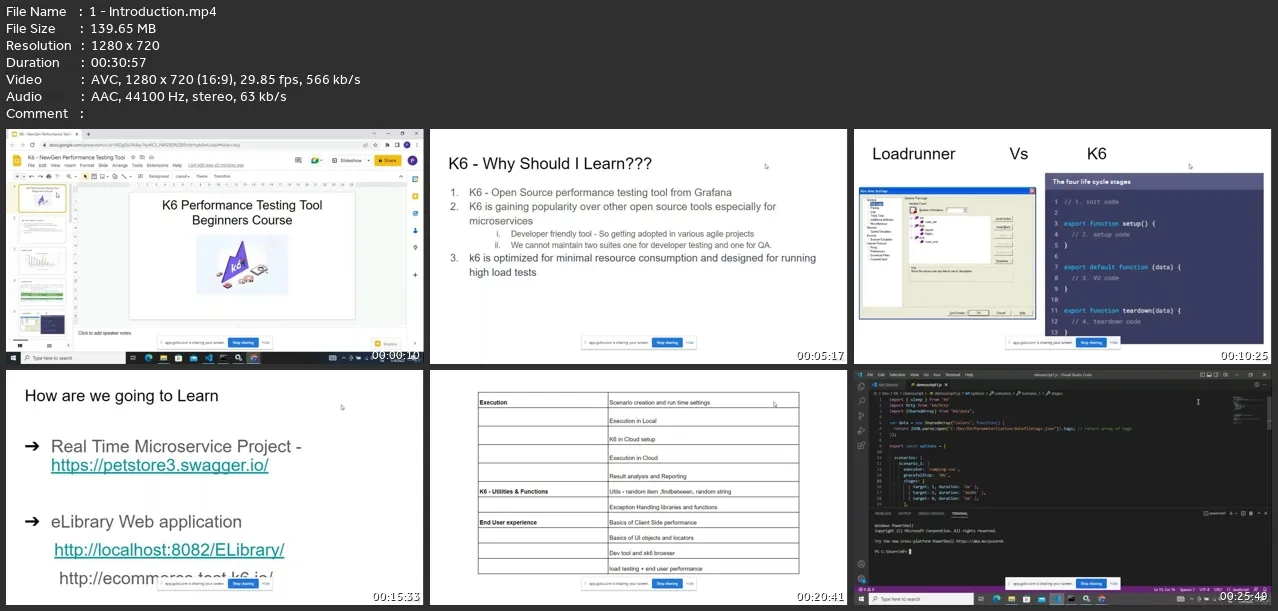Viewport: 1278px width, 611px height.
Task: Bookmark page with Chrome star icon
Action: [376, 145]
